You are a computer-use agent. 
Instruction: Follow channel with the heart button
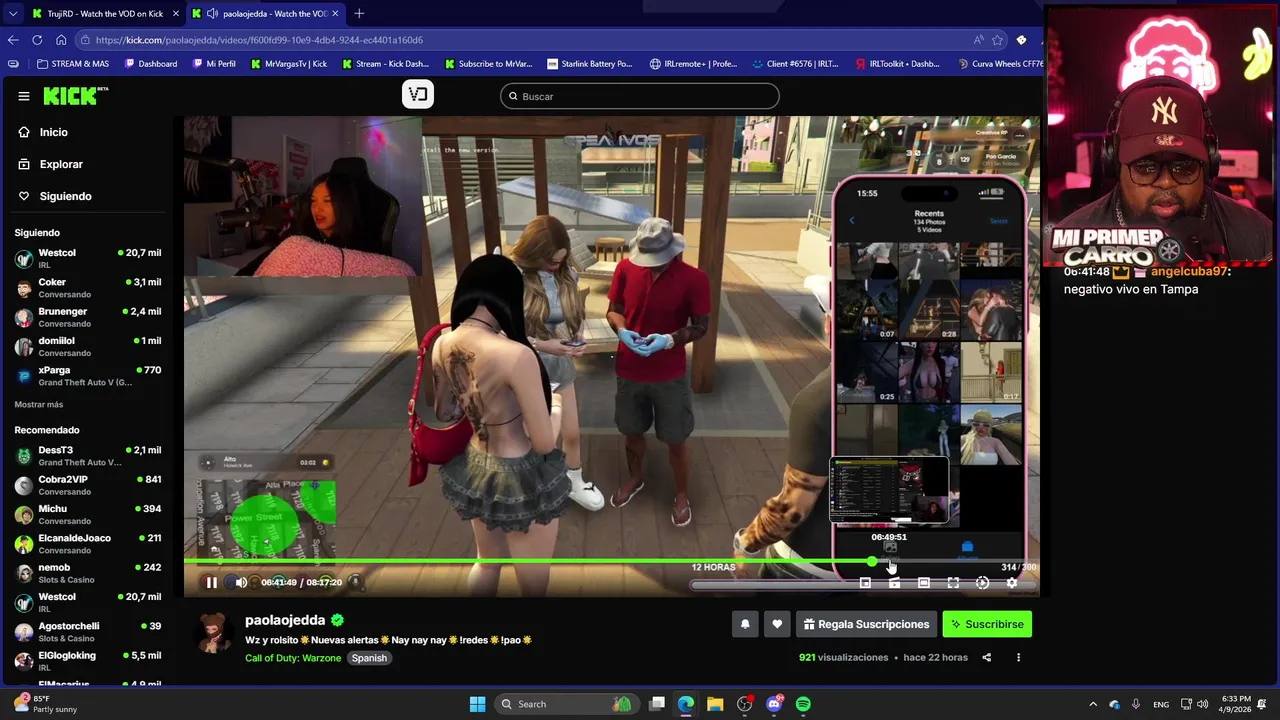[777, 624]
